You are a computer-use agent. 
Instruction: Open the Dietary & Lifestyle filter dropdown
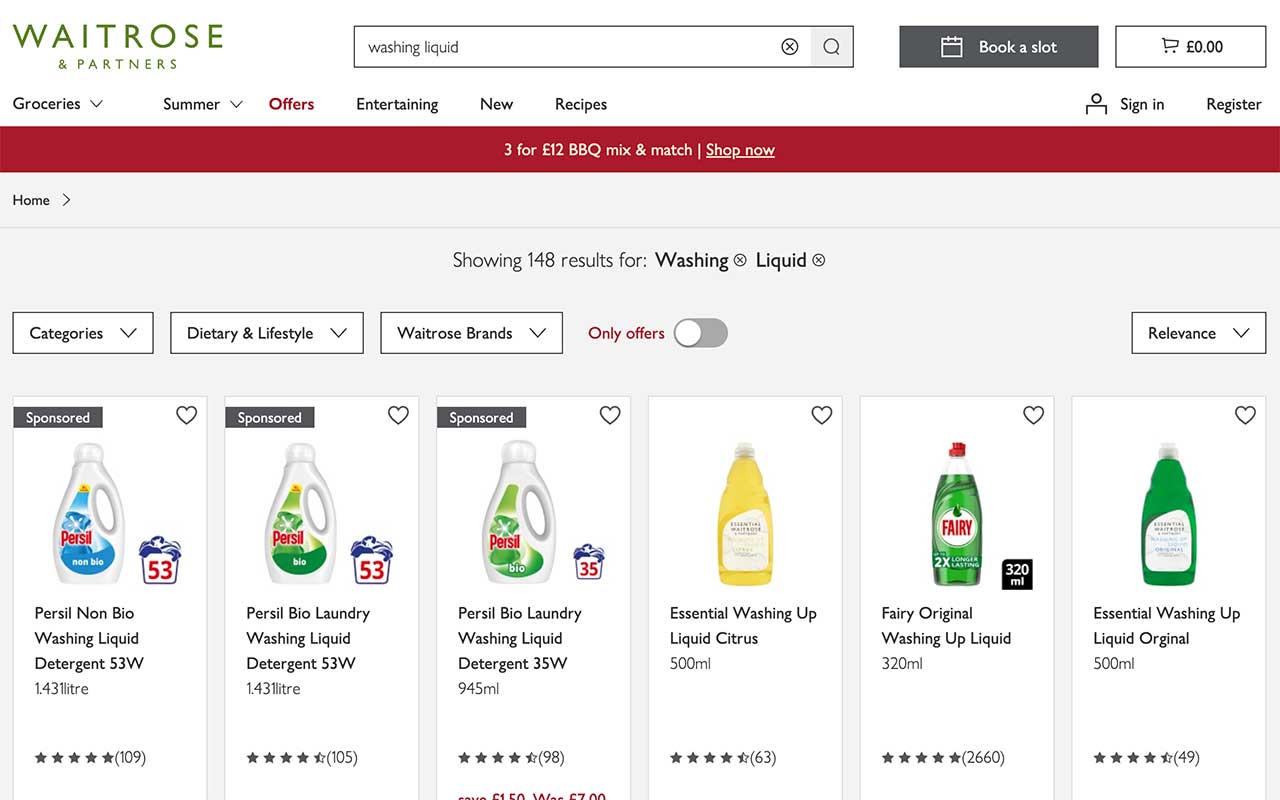(267, 333)
